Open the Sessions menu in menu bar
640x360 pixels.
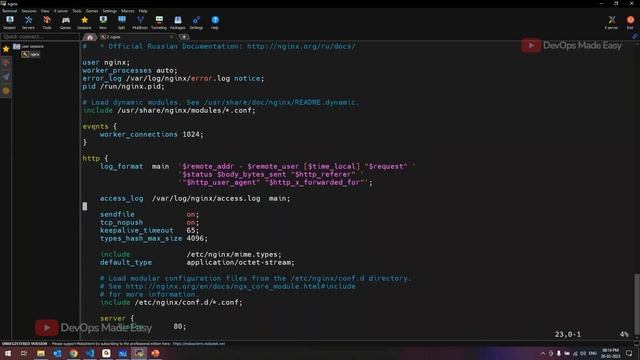tap(29, 11)
